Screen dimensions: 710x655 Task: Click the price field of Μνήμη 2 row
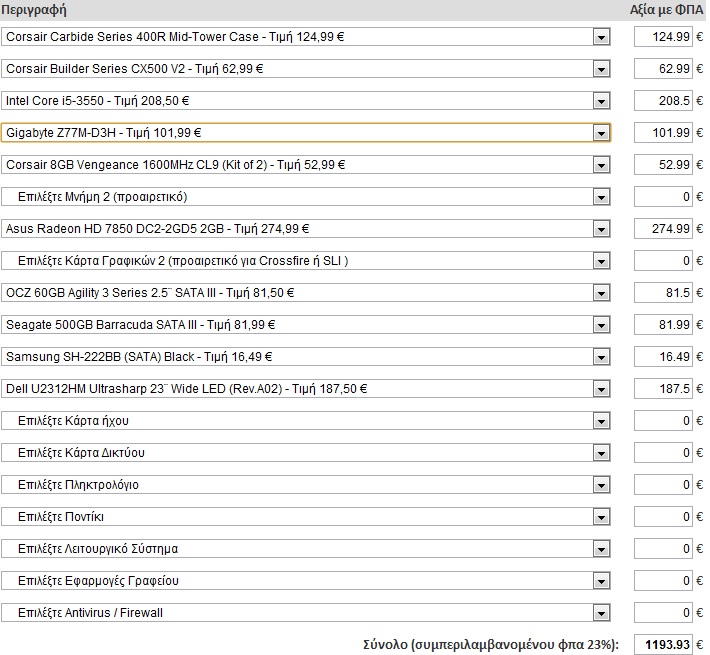(x=663, y=197)
